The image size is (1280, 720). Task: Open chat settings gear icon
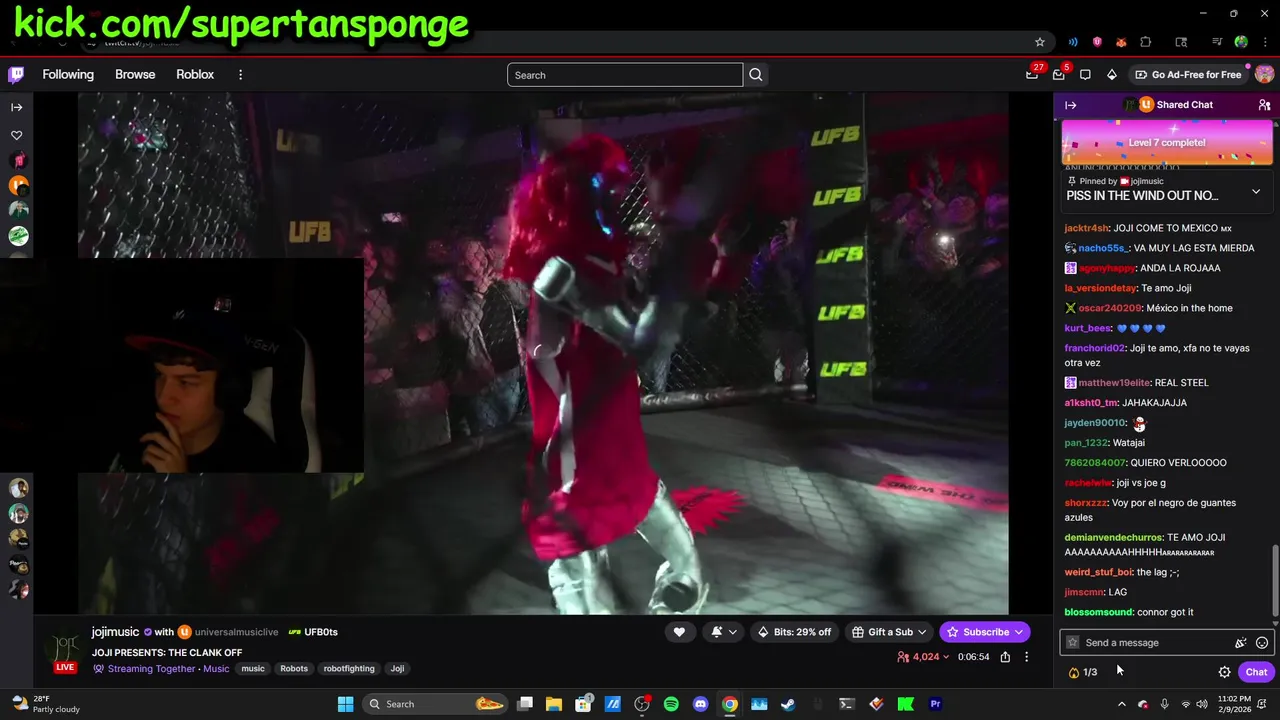point(1224,672)
